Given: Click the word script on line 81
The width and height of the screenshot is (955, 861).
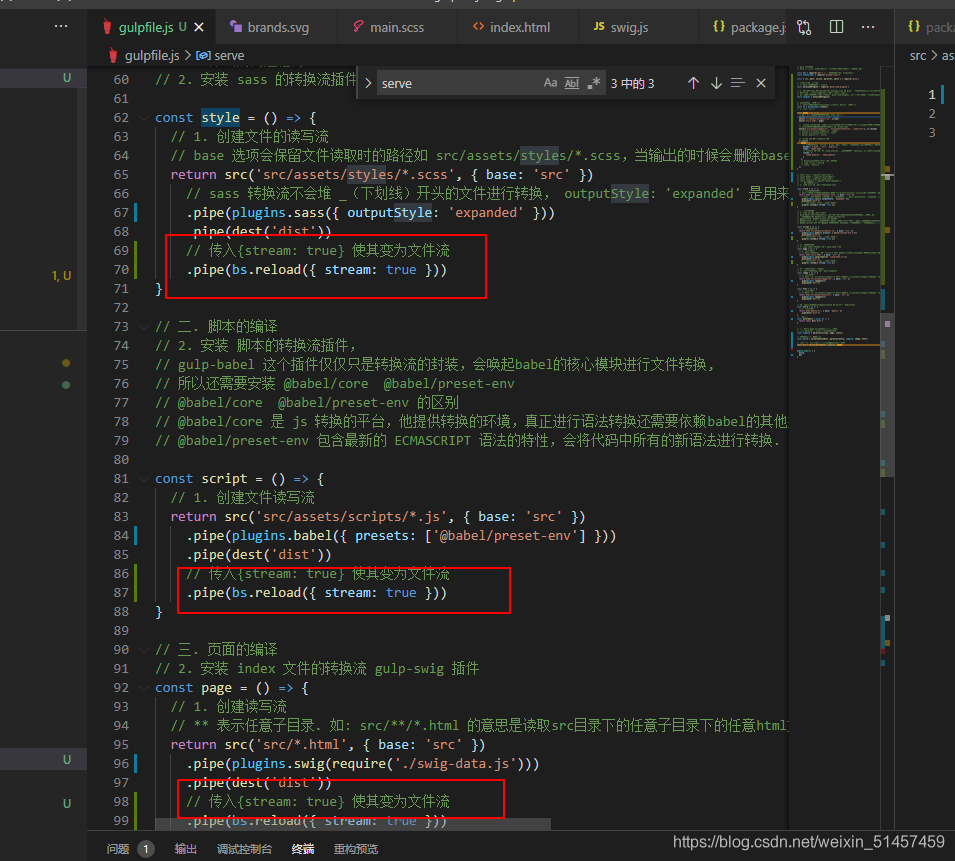Looking at the screenshot, I should click(224, 479).
